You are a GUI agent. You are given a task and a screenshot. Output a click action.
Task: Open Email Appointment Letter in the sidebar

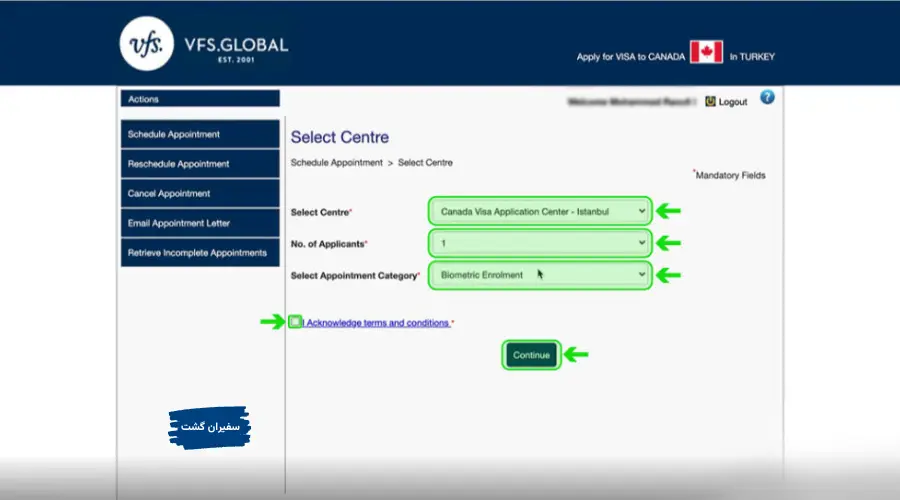click(200, 223)
